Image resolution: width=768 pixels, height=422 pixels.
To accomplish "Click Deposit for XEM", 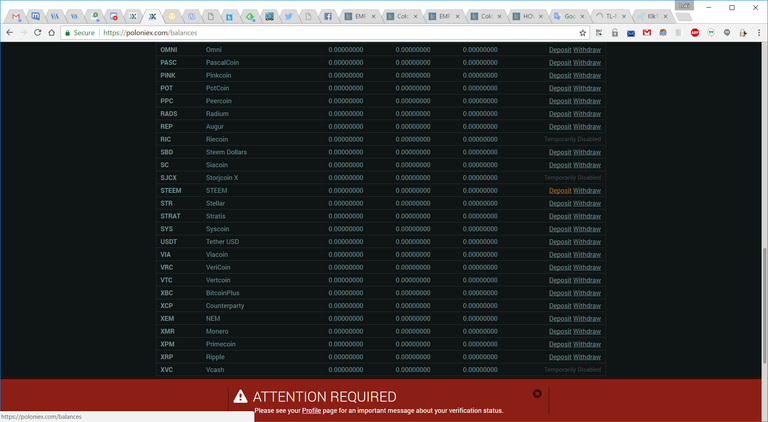I will [560, 319].
